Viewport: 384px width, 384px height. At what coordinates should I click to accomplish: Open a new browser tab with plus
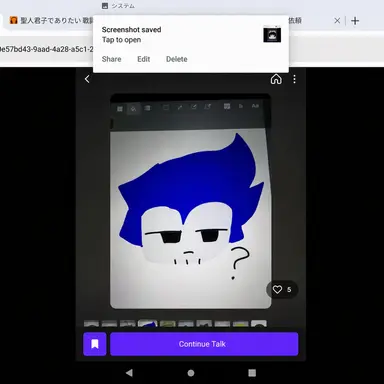(x=355, y=21)
